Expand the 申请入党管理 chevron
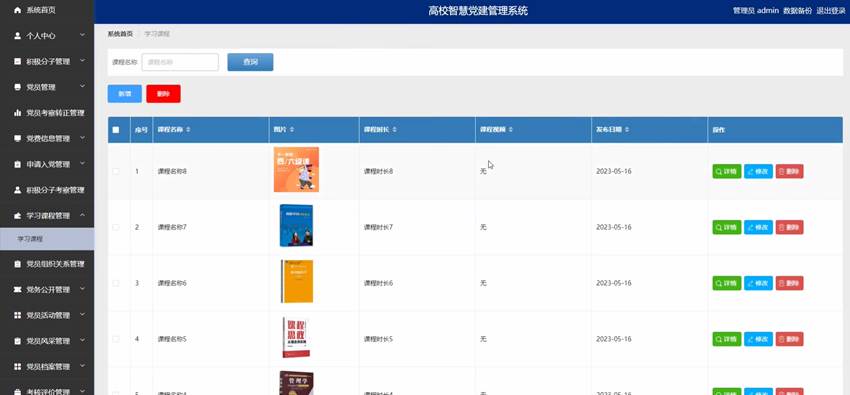The height and width of the screenshot is (395, 850). [82, 164]
